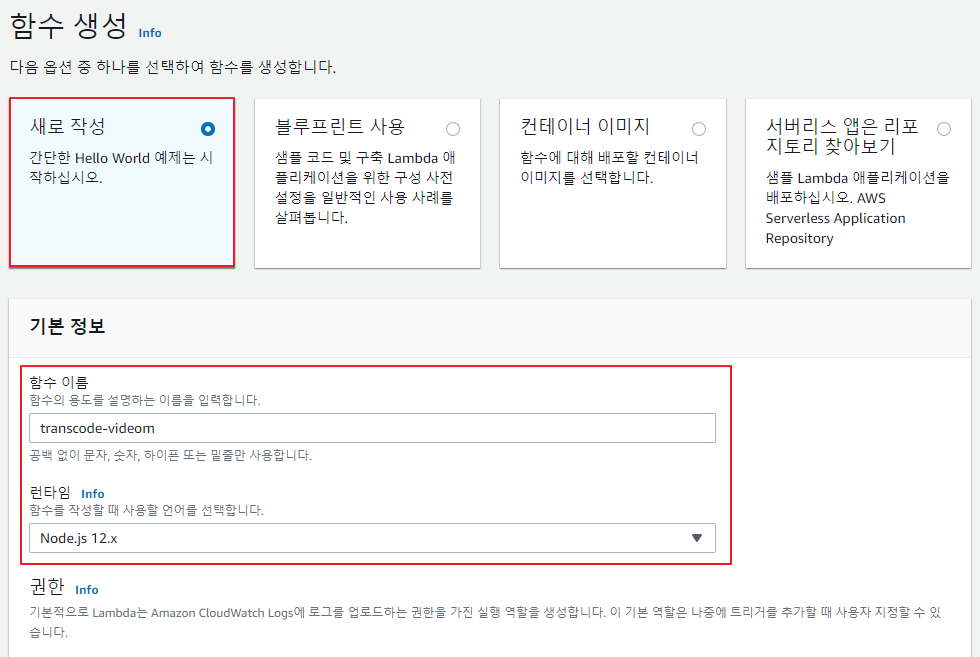980x657 pixels.
Task: Select the 블루프린트 사용 radio button
Action: point(453,129)
